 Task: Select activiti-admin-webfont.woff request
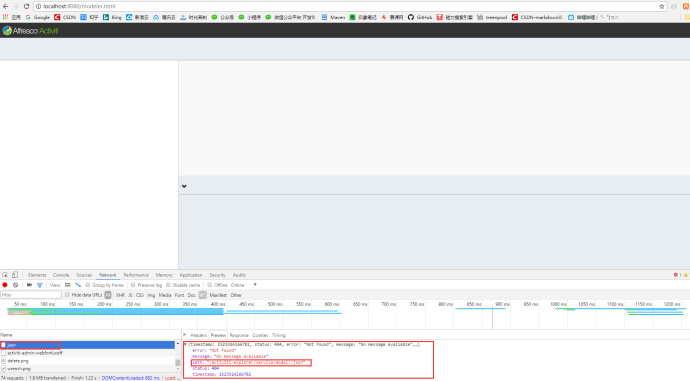88,353
